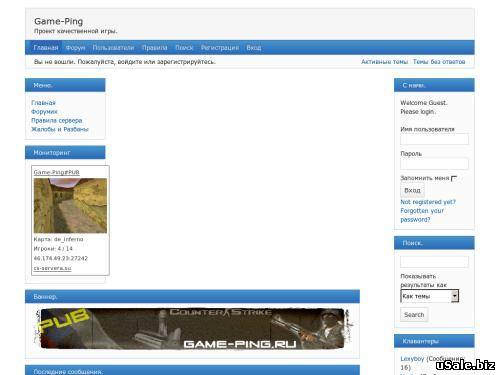Open the Жалобы и Разбаны link

coord(60,129)
